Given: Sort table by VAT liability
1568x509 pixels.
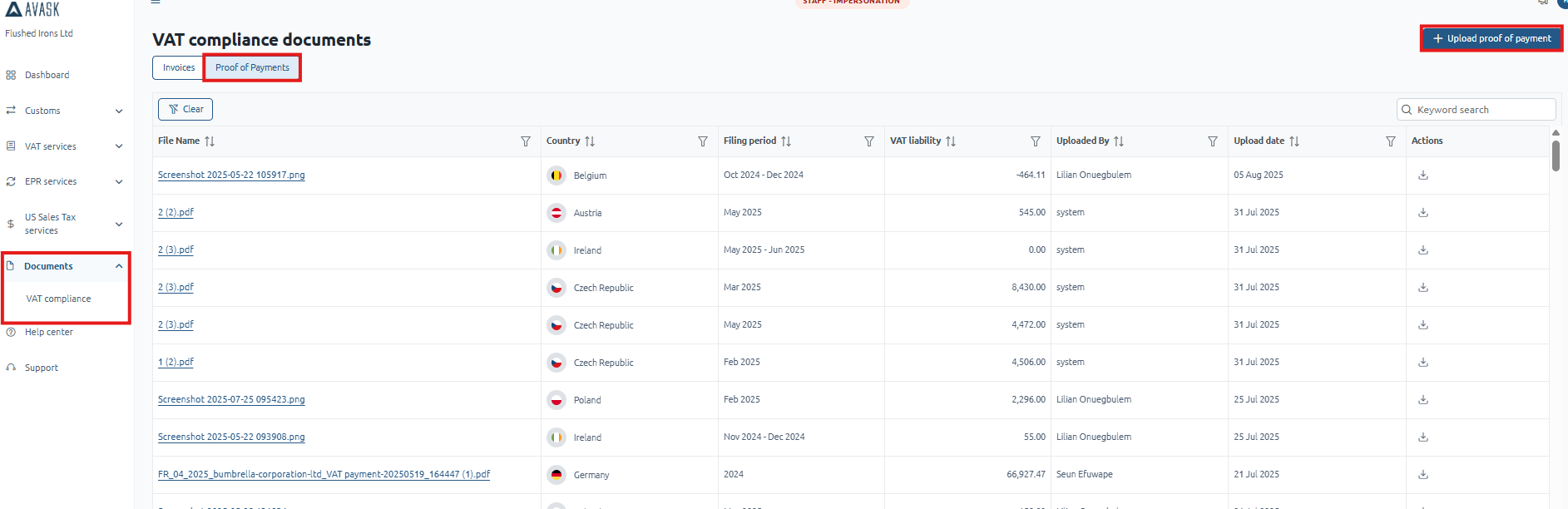Looking at the screenshot, I should coord(950,141).
